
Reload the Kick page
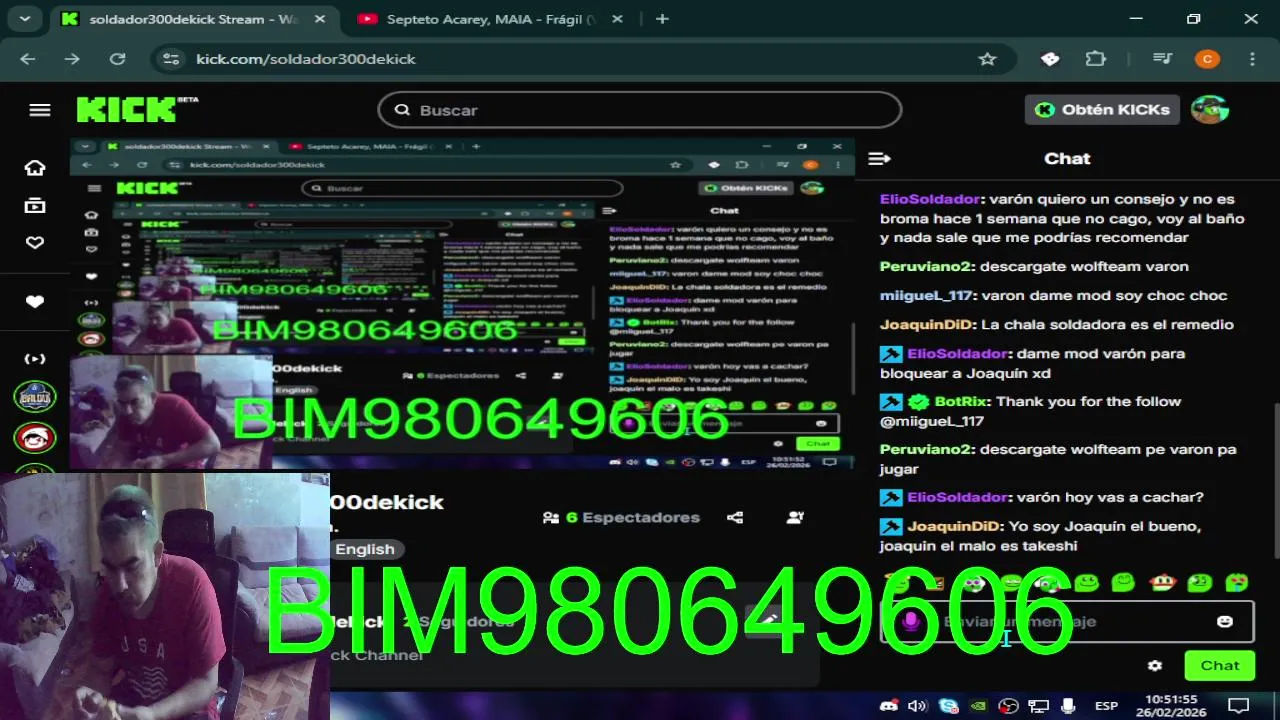pos(117,59)
